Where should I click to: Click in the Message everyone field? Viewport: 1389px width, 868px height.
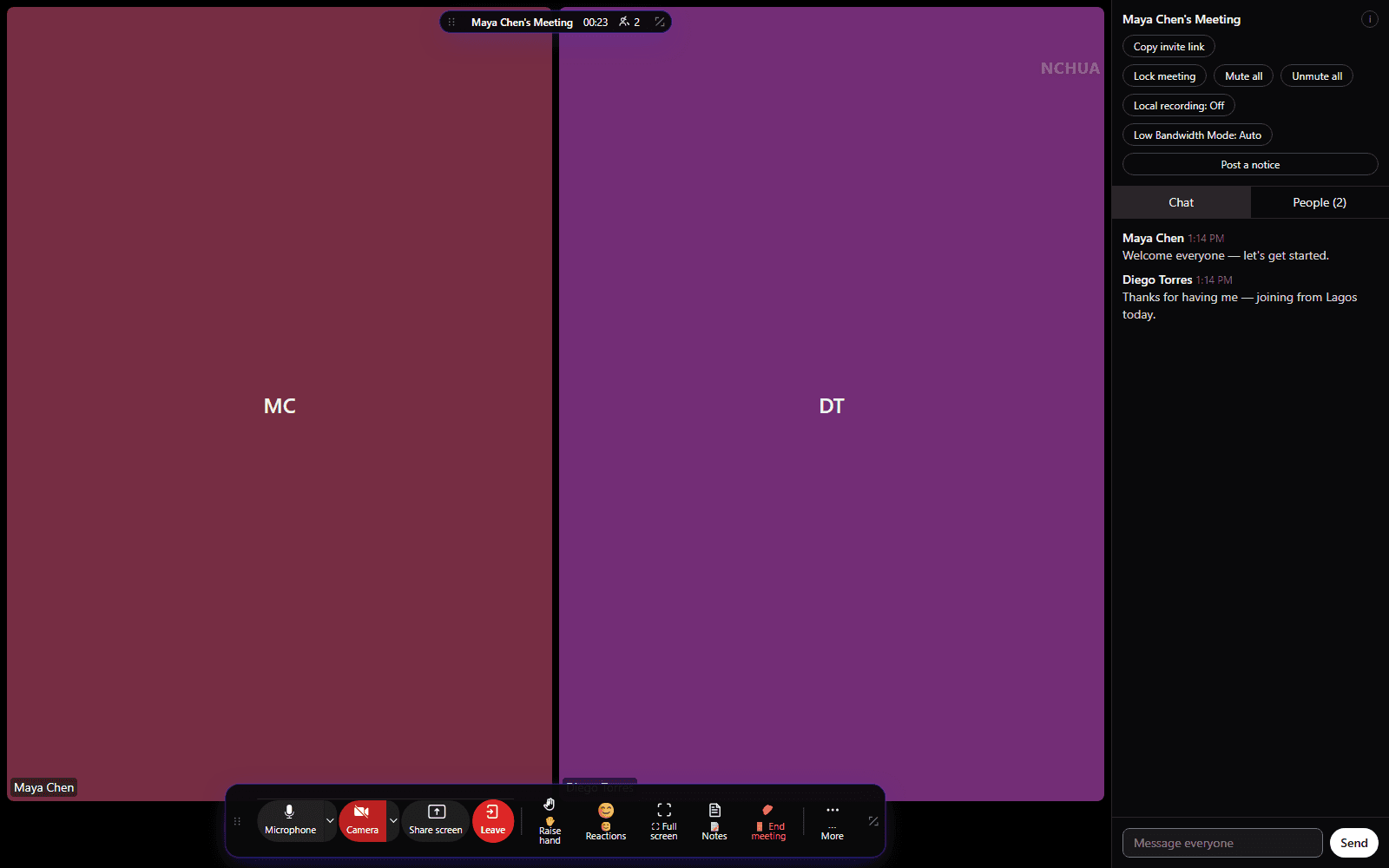pyautogui.click(x=1222, y=843)
